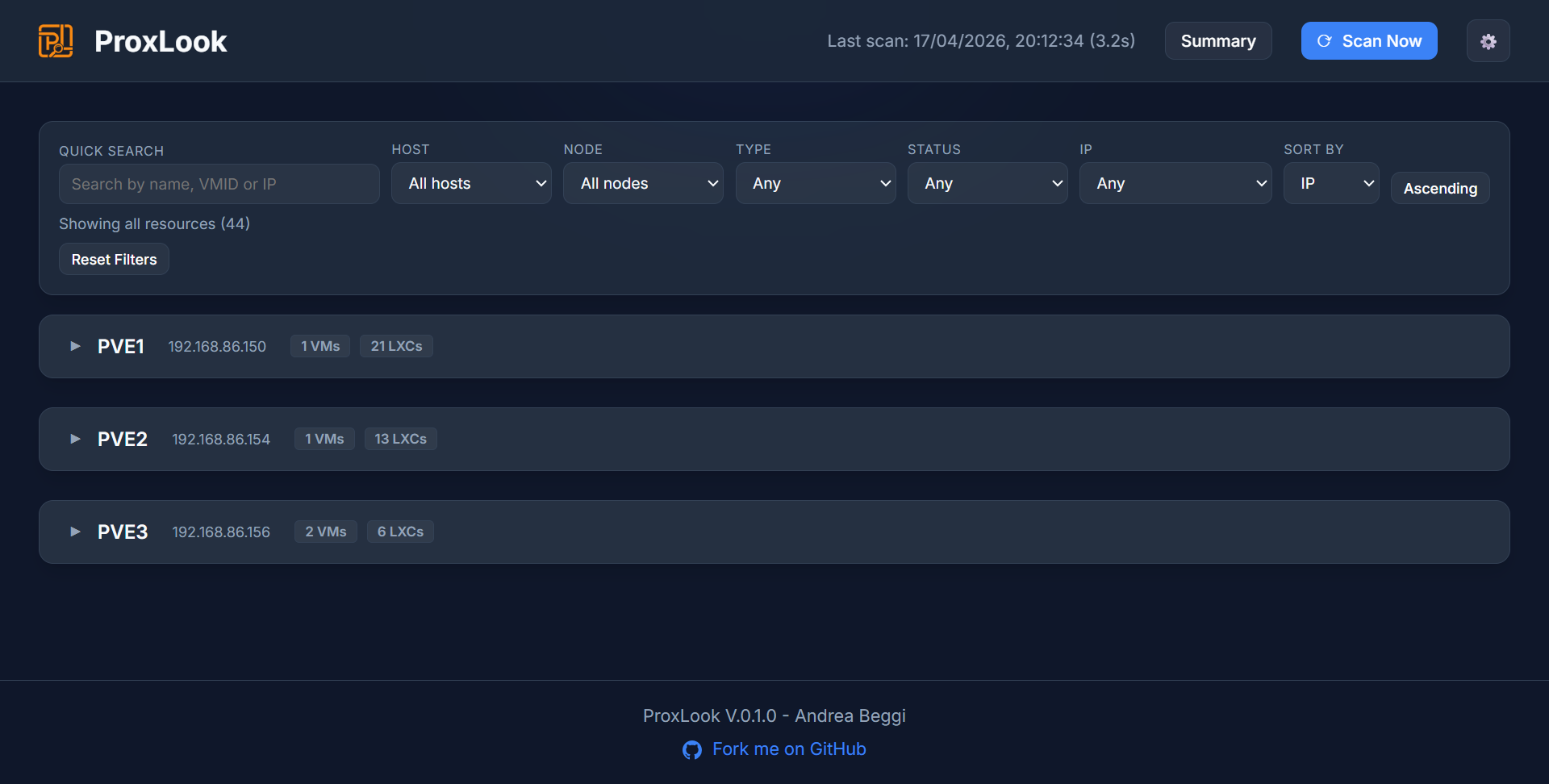Image resolution: width=1549 pixels, height=784 pixels.
Task: Switch to the Summary view
Action: click(x=1217, y=40)
